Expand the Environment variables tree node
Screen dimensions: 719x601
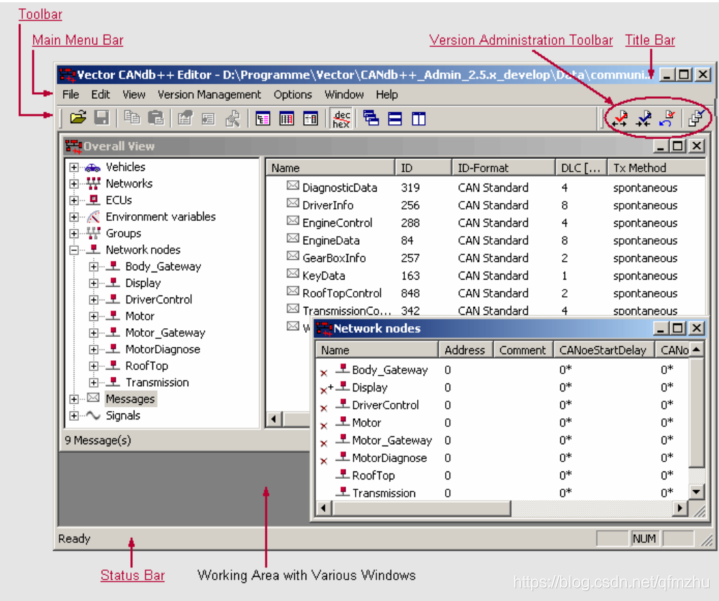point(74,217)
